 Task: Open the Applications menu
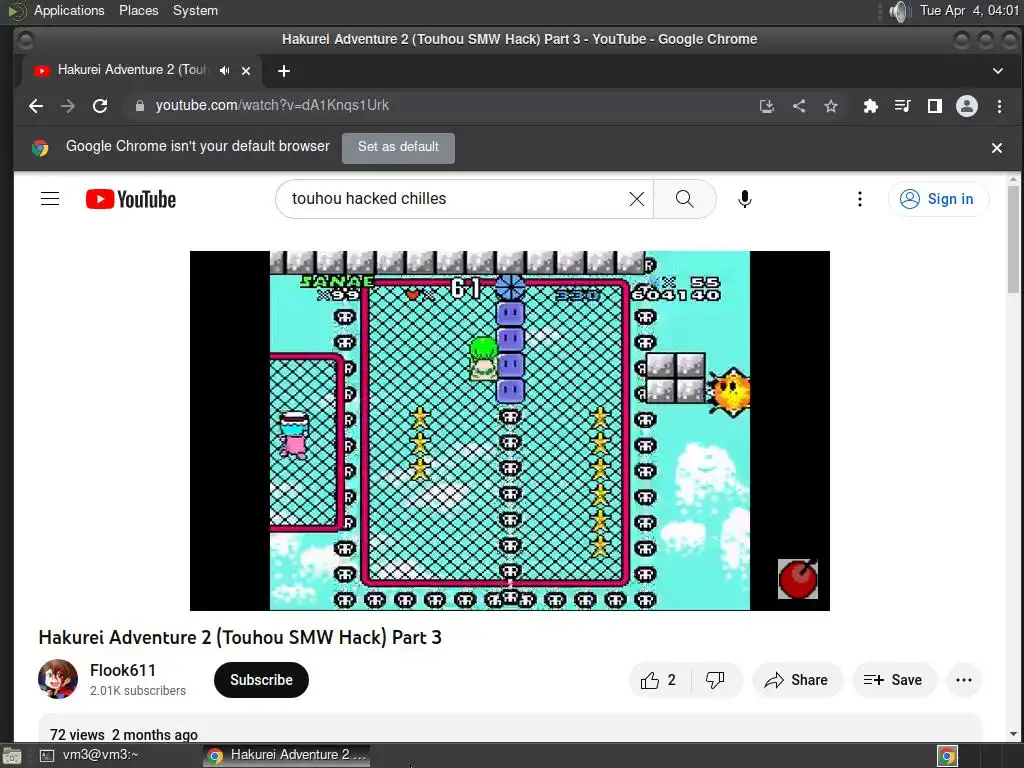tap(69, 10)
